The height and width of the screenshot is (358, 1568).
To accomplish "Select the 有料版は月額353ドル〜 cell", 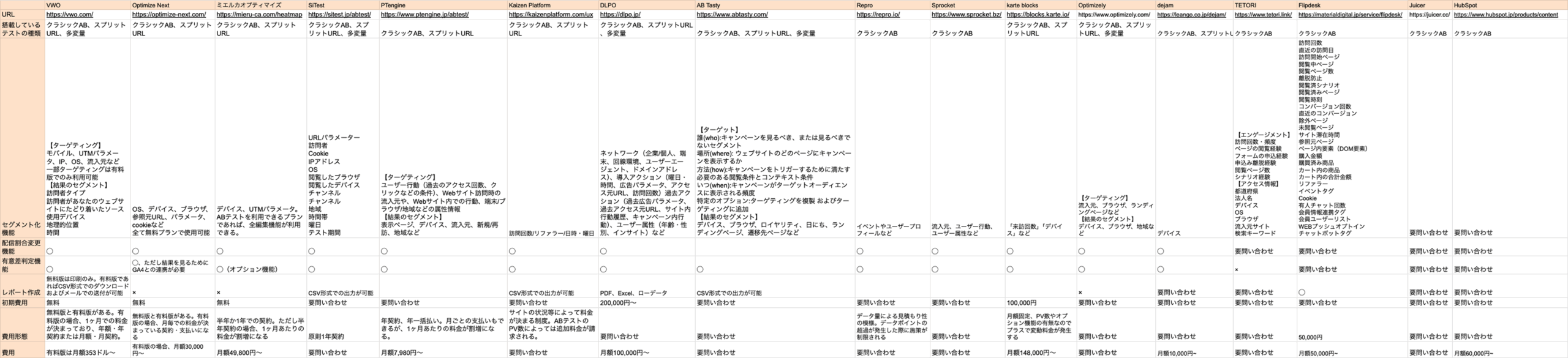I will [x=88, y=350].
